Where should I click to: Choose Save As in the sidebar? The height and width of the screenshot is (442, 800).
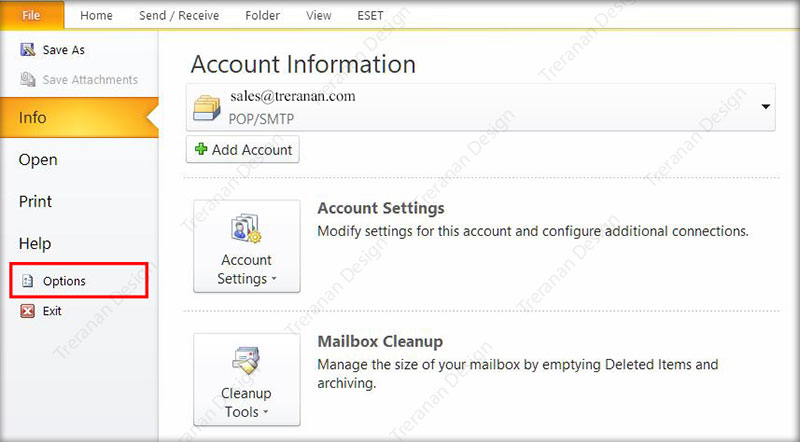tap(64, 50)
